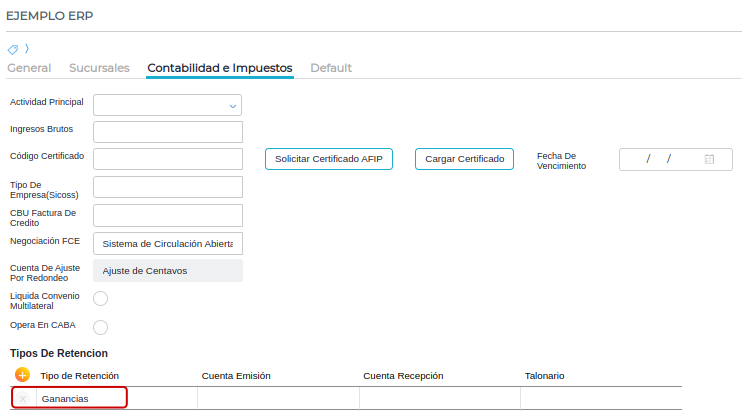Click the Ajuste de Centavos account field
The image size is (742, 411).
pos(168,271)
